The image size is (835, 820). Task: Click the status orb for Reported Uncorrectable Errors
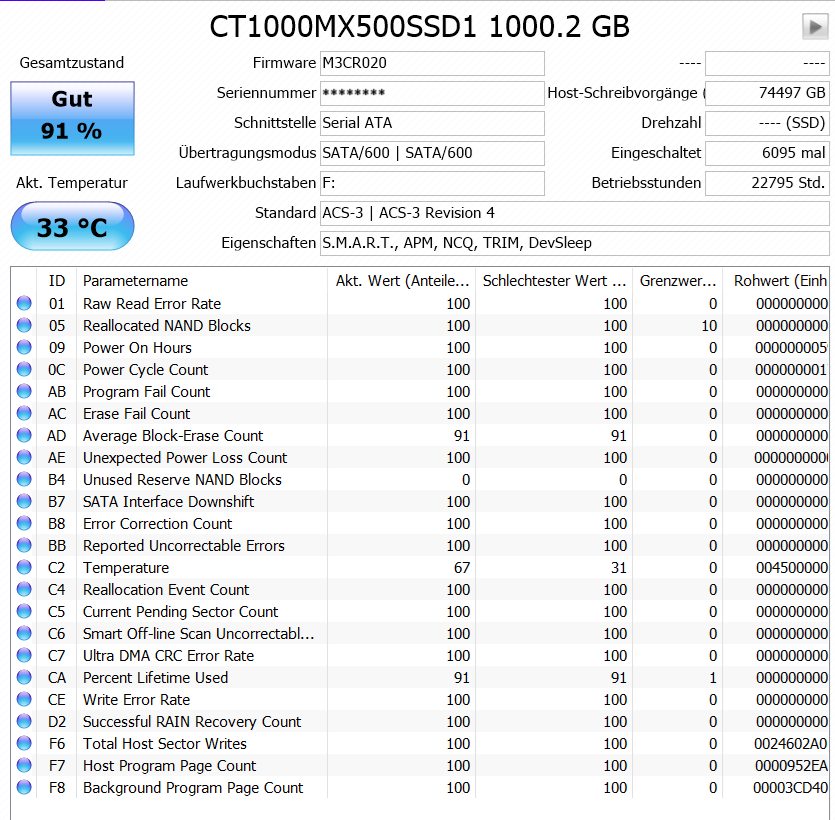pos(24,546)
